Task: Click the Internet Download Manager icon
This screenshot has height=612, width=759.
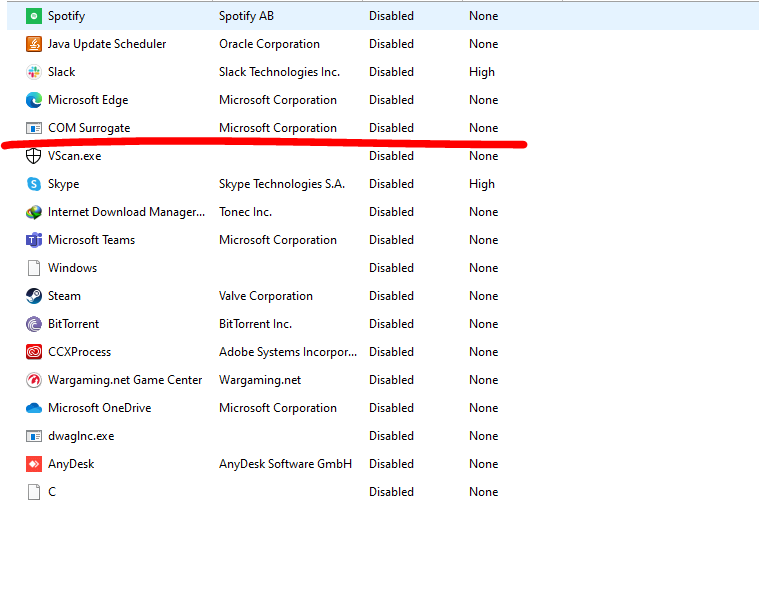Action: click(33, 212)
